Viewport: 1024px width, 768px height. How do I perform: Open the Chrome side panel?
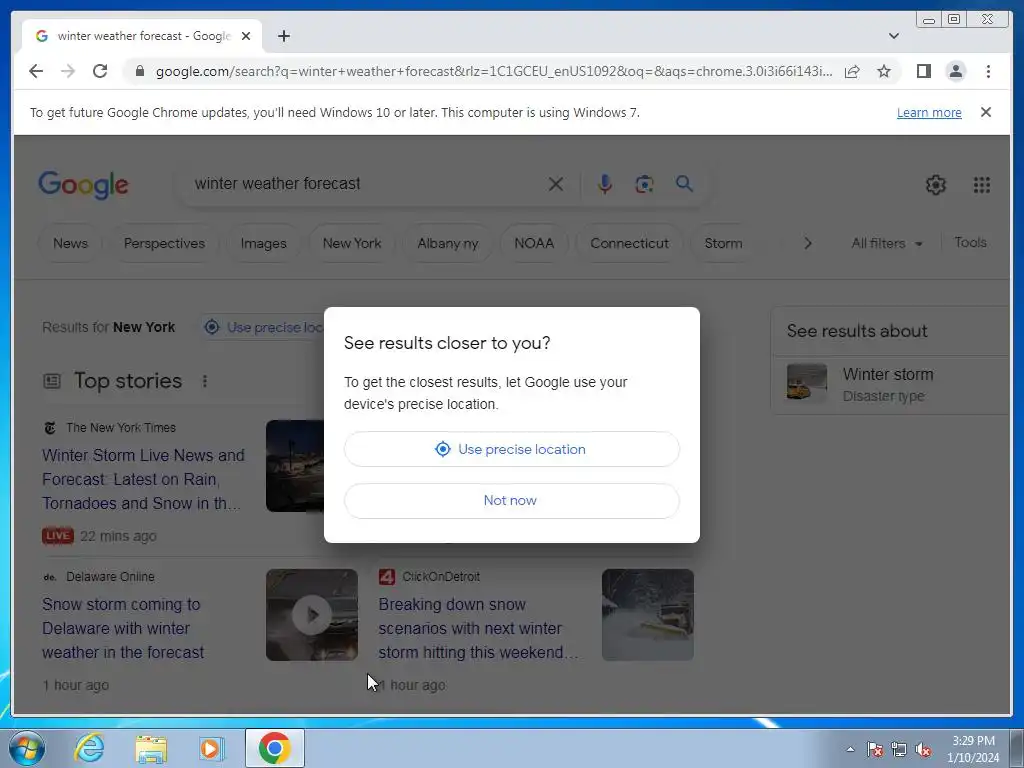[x=923, y=71]
